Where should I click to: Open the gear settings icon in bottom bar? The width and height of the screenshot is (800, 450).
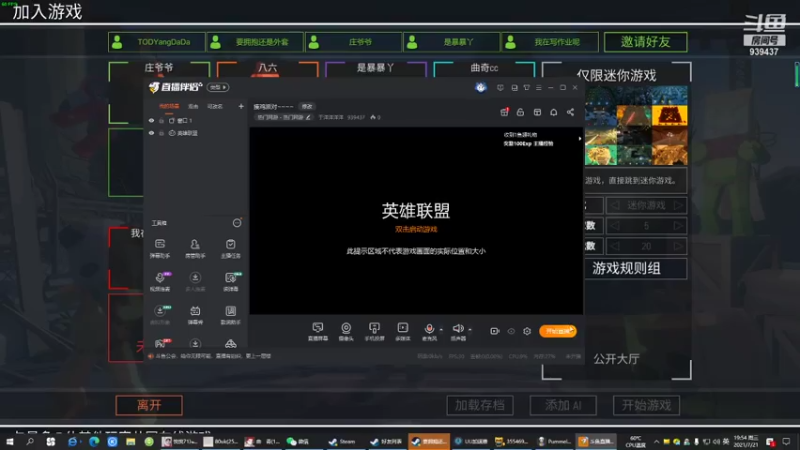pyautogui.click(x=527, y=331)
